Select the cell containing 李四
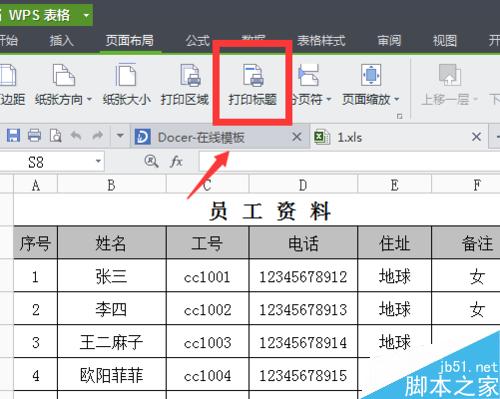This screenshot has width=500, height=399. pyautogui.click(x=112, y=309)
